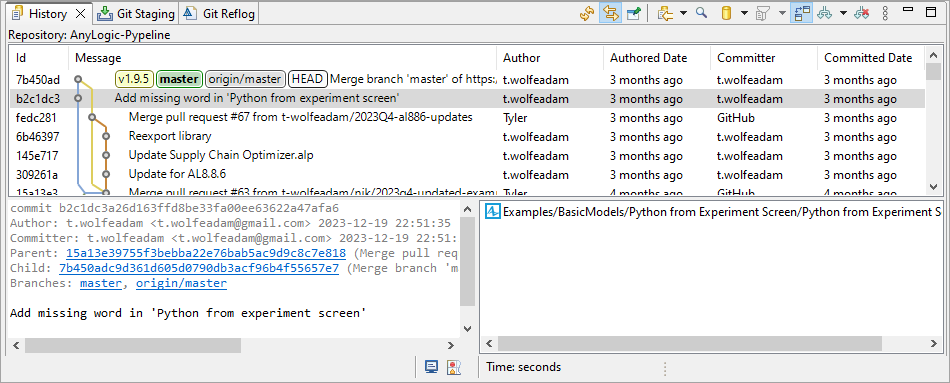Image resolution: width=950 pixels, height=383 pixels.
Task: Click commit id 309261a
Action: tap(37, 175)
